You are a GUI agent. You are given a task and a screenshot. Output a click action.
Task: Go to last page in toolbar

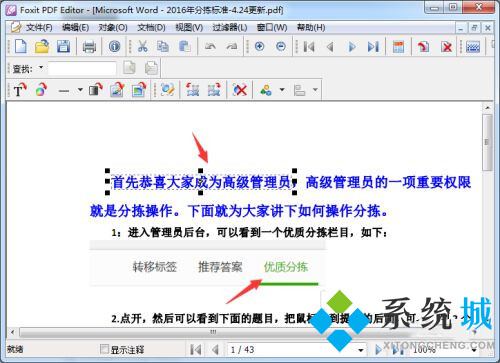373,47
